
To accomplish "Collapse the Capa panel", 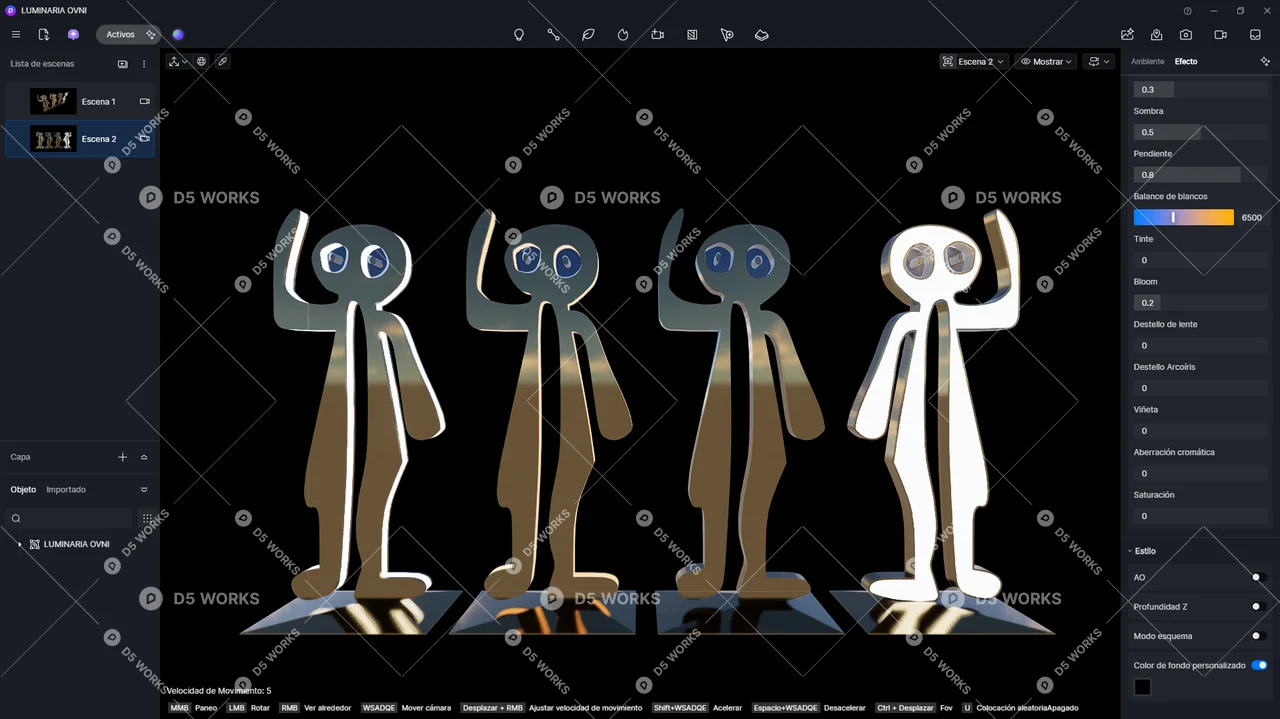I will pyautogui.click(x=144, y=457).
